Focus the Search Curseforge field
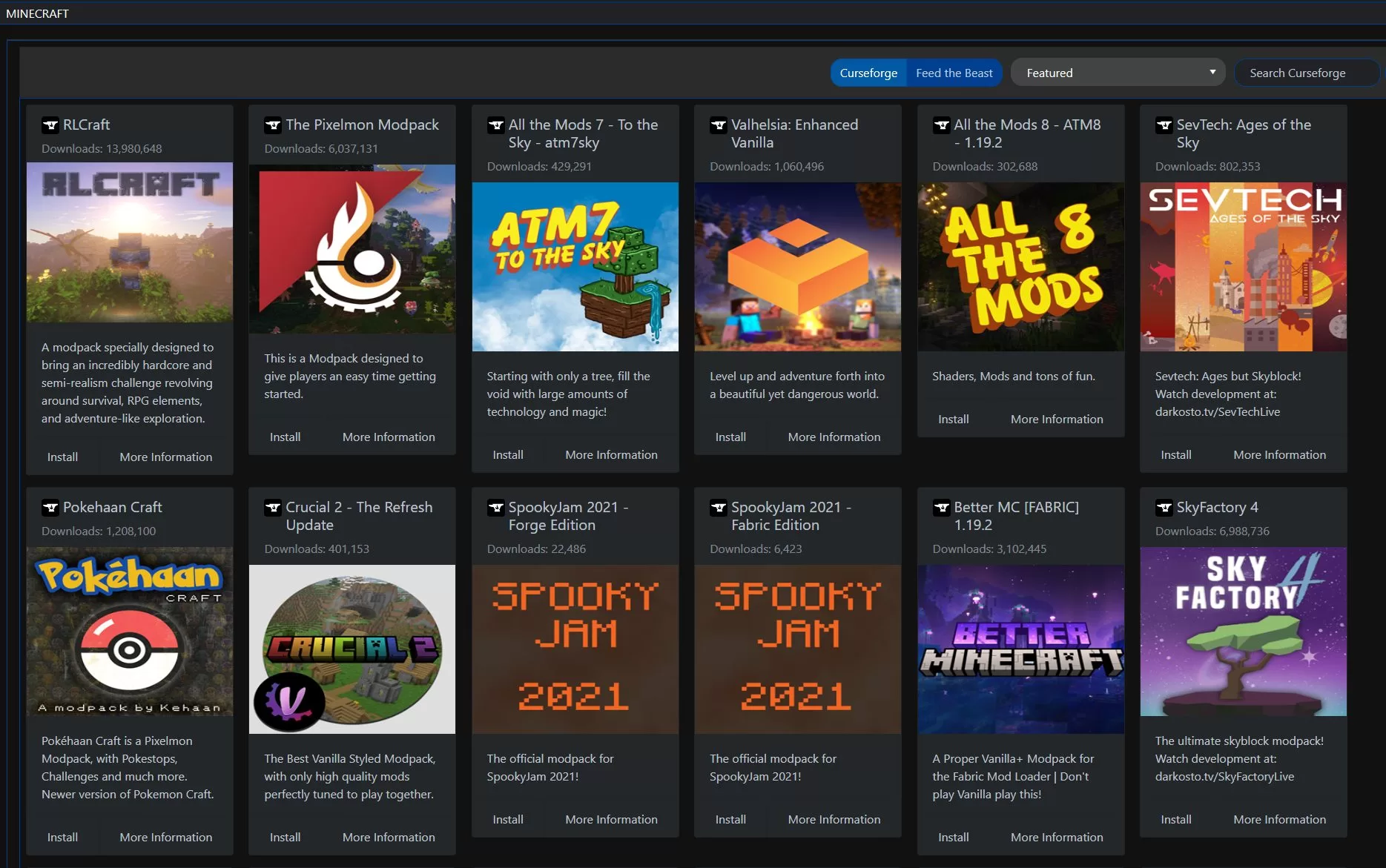 (1307, 73)
